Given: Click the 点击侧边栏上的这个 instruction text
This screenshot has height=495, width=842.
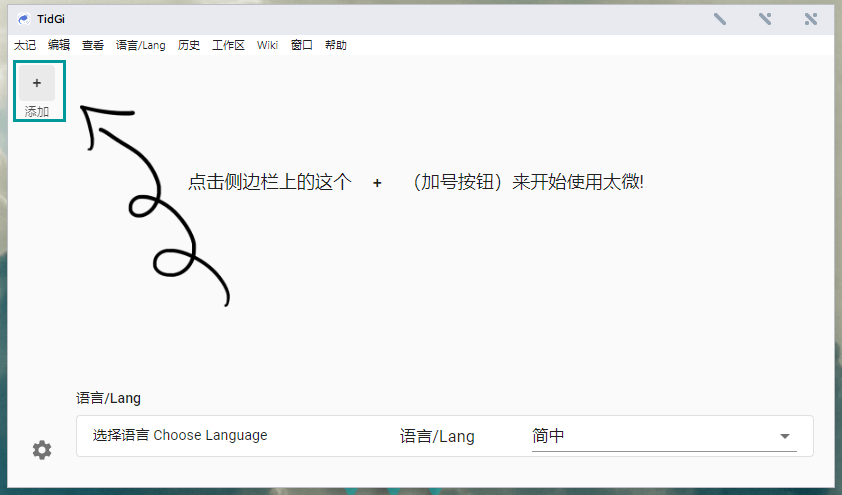Looking at the screenshot, I should pyautogui.click(x=270, y=182).
